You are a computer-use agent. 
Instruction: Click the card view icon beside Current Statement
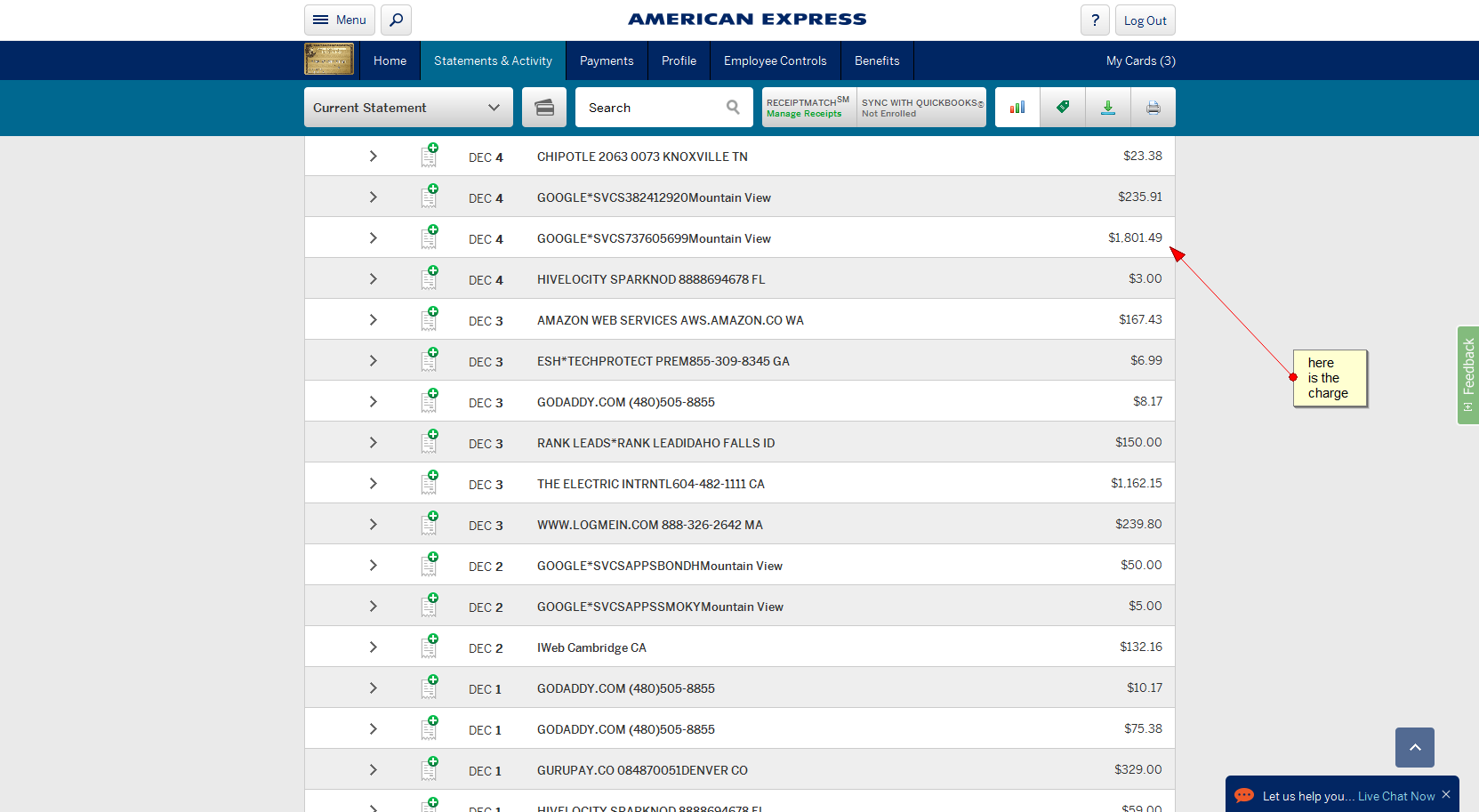tap(544, 108)
